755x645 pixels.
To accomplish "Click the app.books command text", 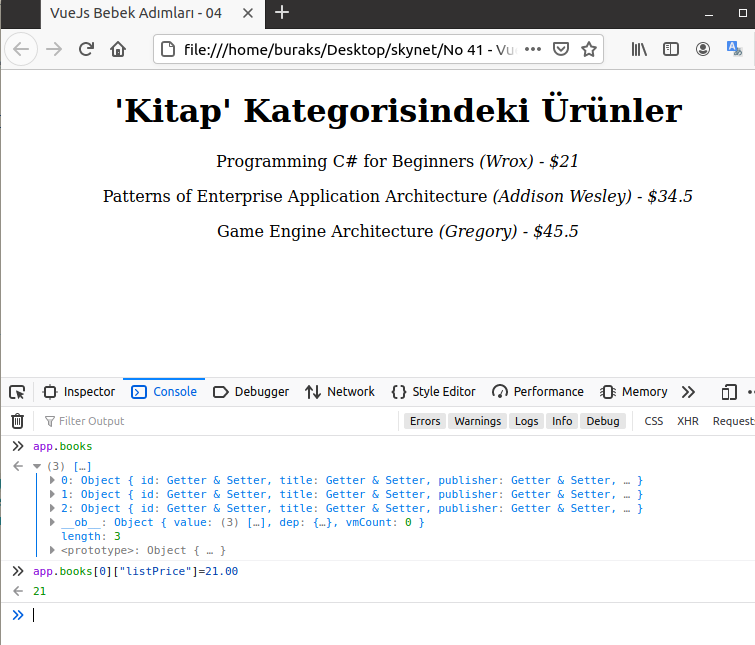I will point(63,446).
